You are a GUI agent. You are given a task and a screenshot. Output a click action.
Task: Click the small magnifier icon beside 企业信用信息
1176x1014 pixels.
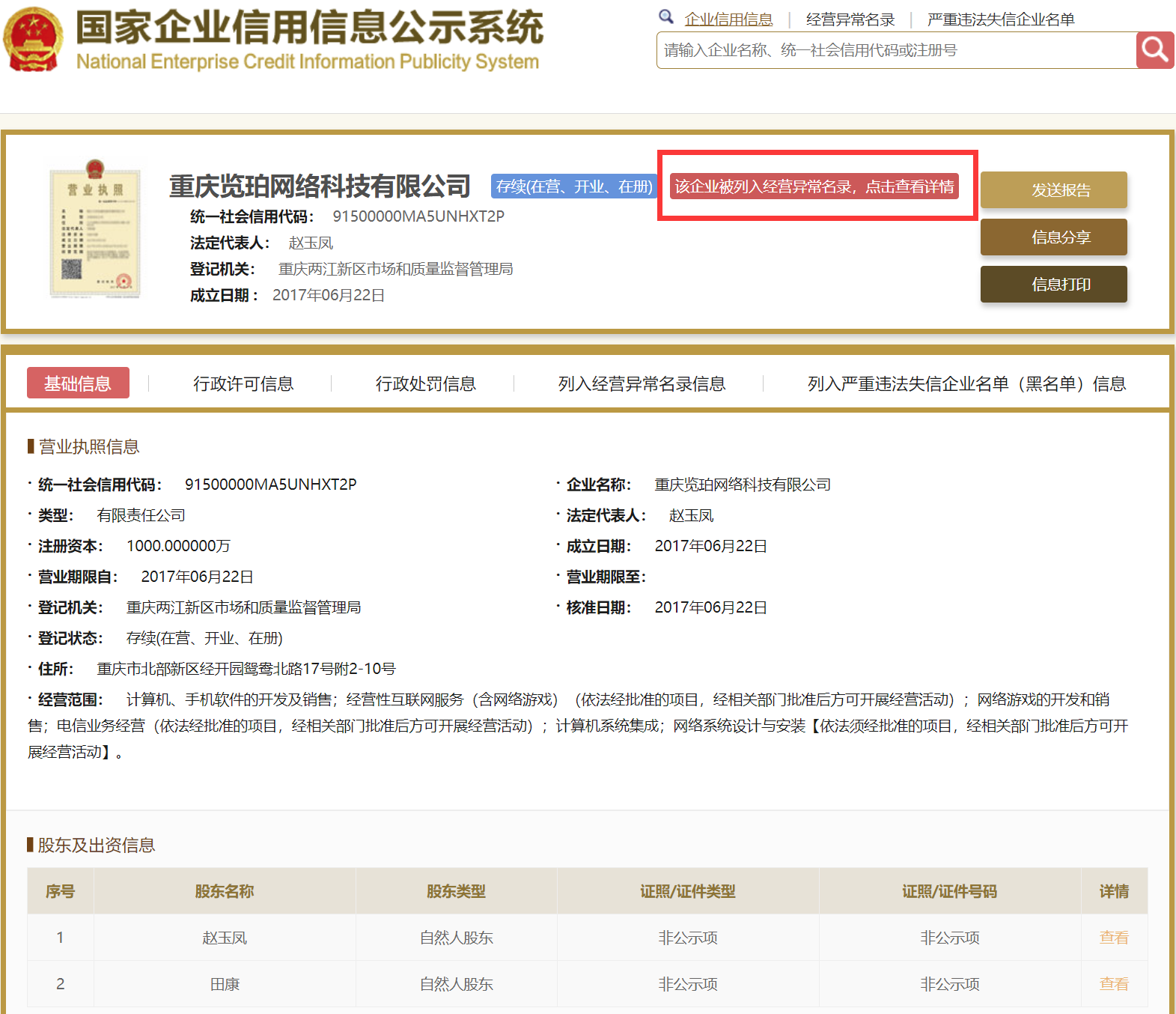pos(665,17)
